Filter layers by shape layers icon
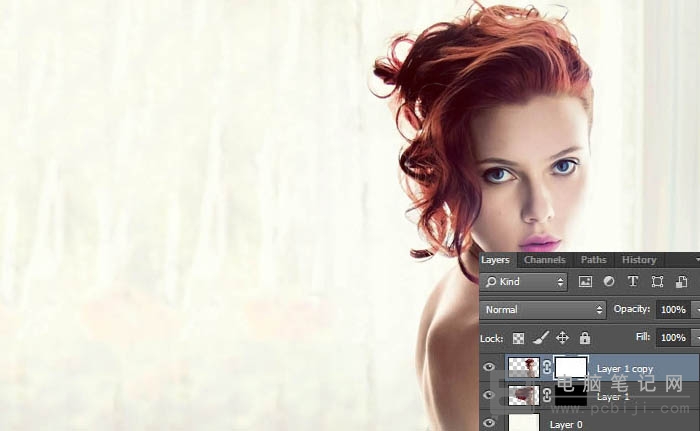Viewport: 700px width, 431px height. pos(657,281)
